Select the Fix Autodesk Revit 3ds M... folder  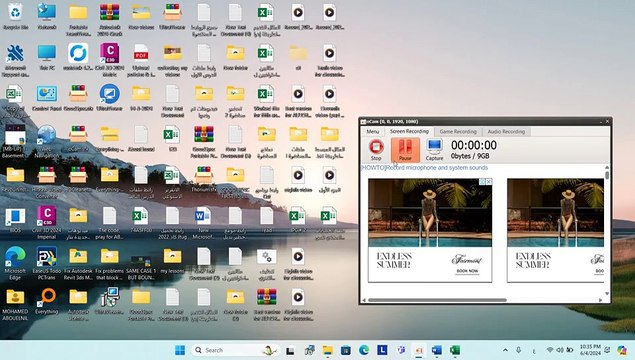(78, 264)
